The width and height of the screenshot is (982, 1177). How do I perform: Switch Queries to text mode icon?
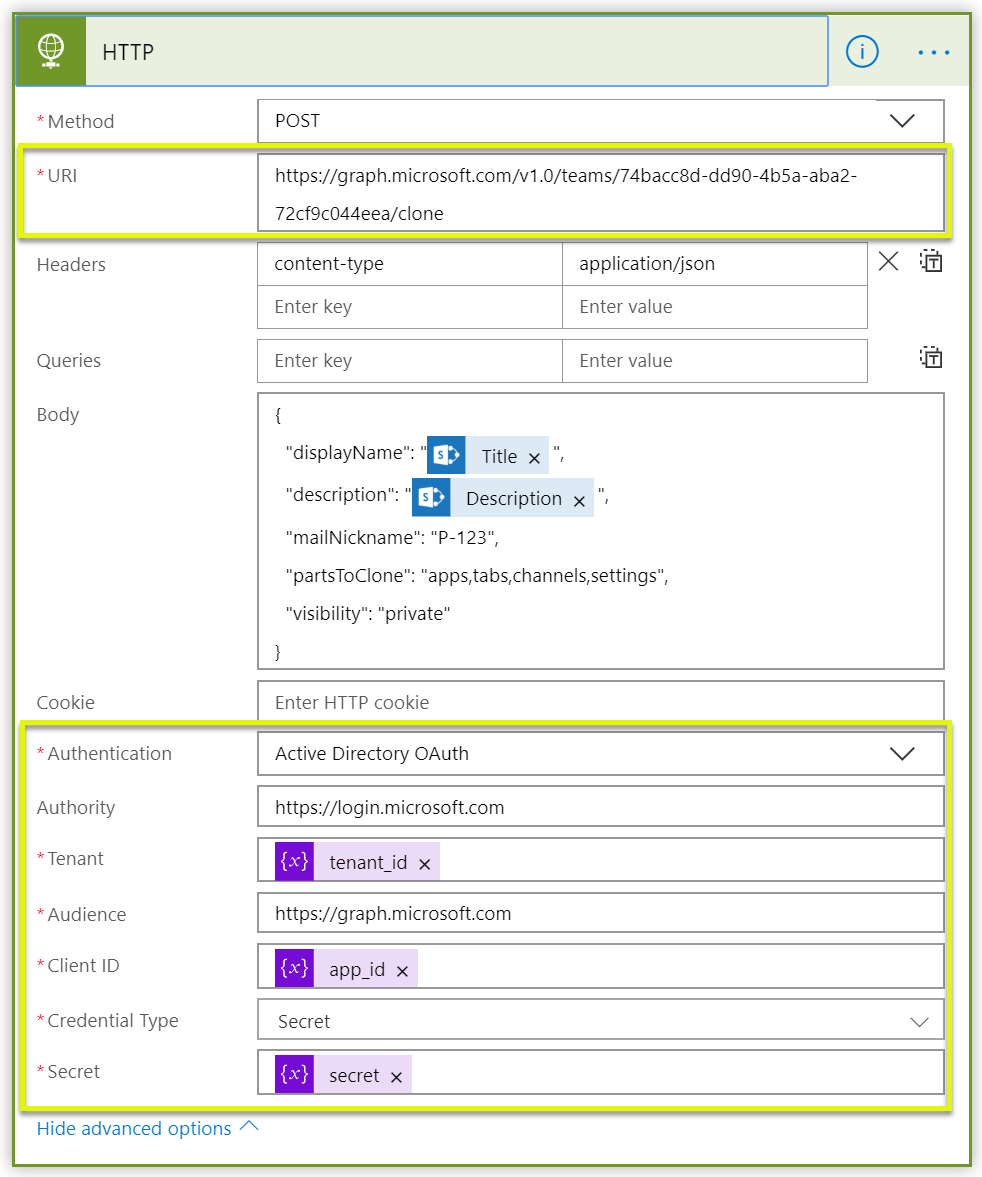(x=931, y=357)
